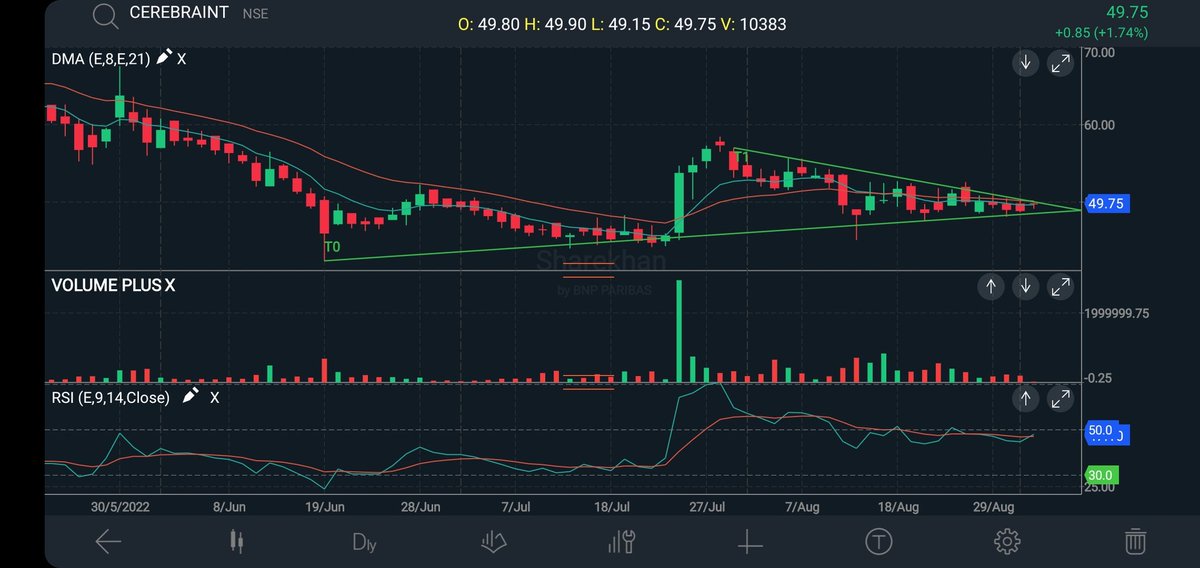Select the T0 trendline anchor label
The height and width of the screenshot is (568, 1200).
tap(331, 246)
